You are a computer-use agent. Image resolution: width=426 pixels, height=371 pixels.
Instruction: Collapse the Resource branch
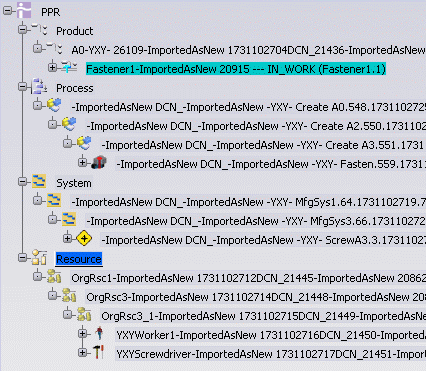[x=22, y=258]
